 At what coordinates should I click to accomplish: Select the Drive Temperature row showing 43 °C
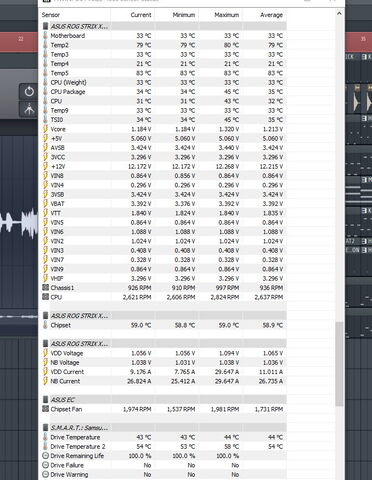click(x=164, y=437)
